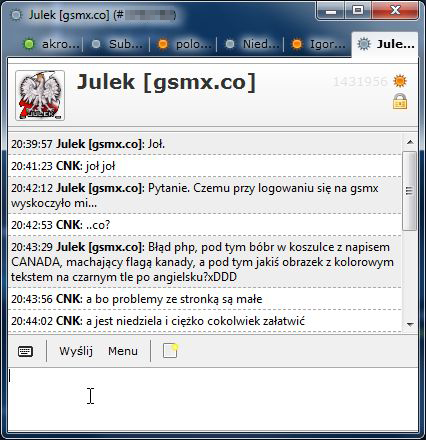Click the on-screen keyboard icon
This screenshot has width=426, height=440.
pyautogui.click(x=25, y=351)
